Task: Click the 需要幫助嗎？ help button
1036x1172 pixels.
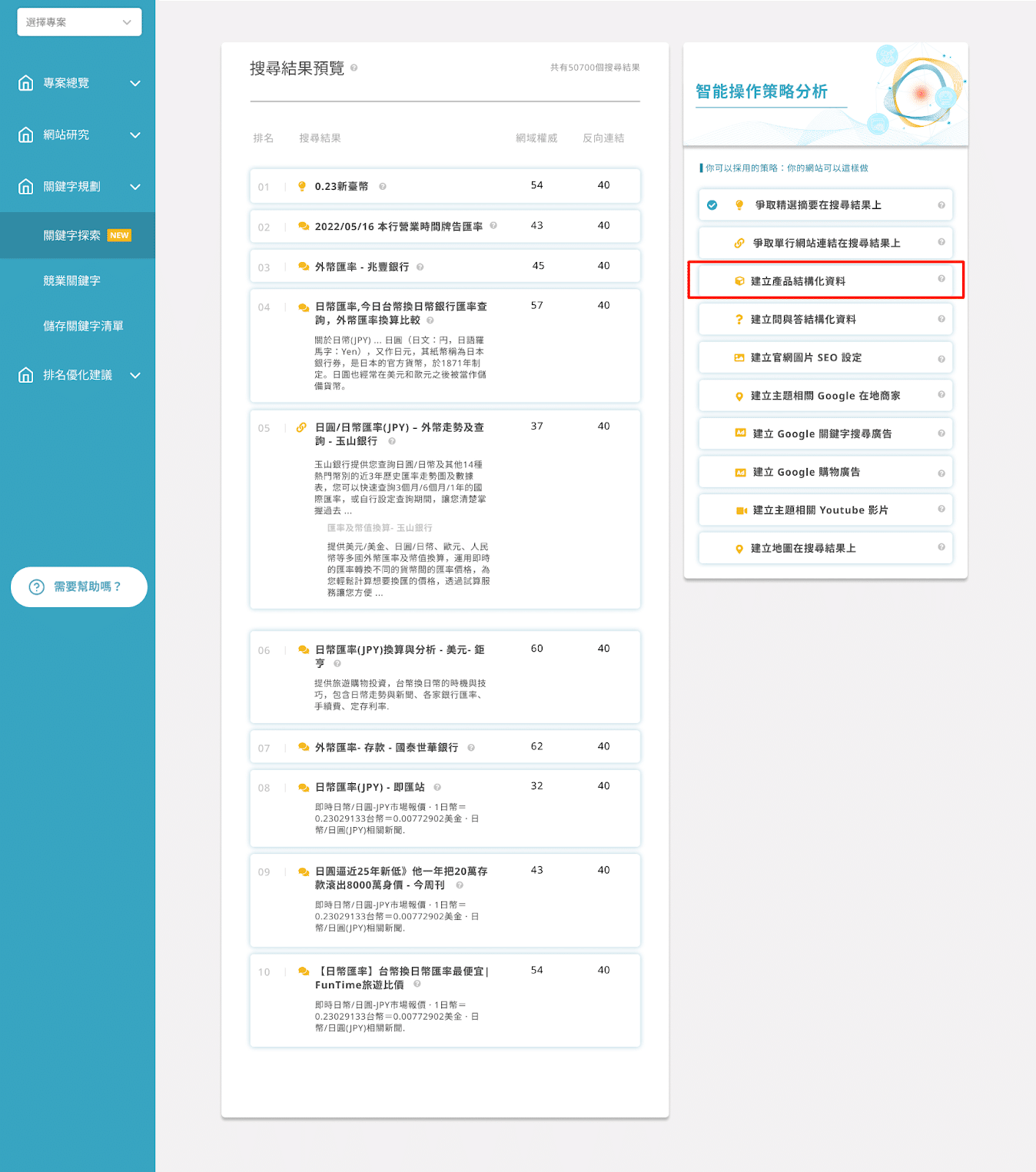Action: click(78, 587)
